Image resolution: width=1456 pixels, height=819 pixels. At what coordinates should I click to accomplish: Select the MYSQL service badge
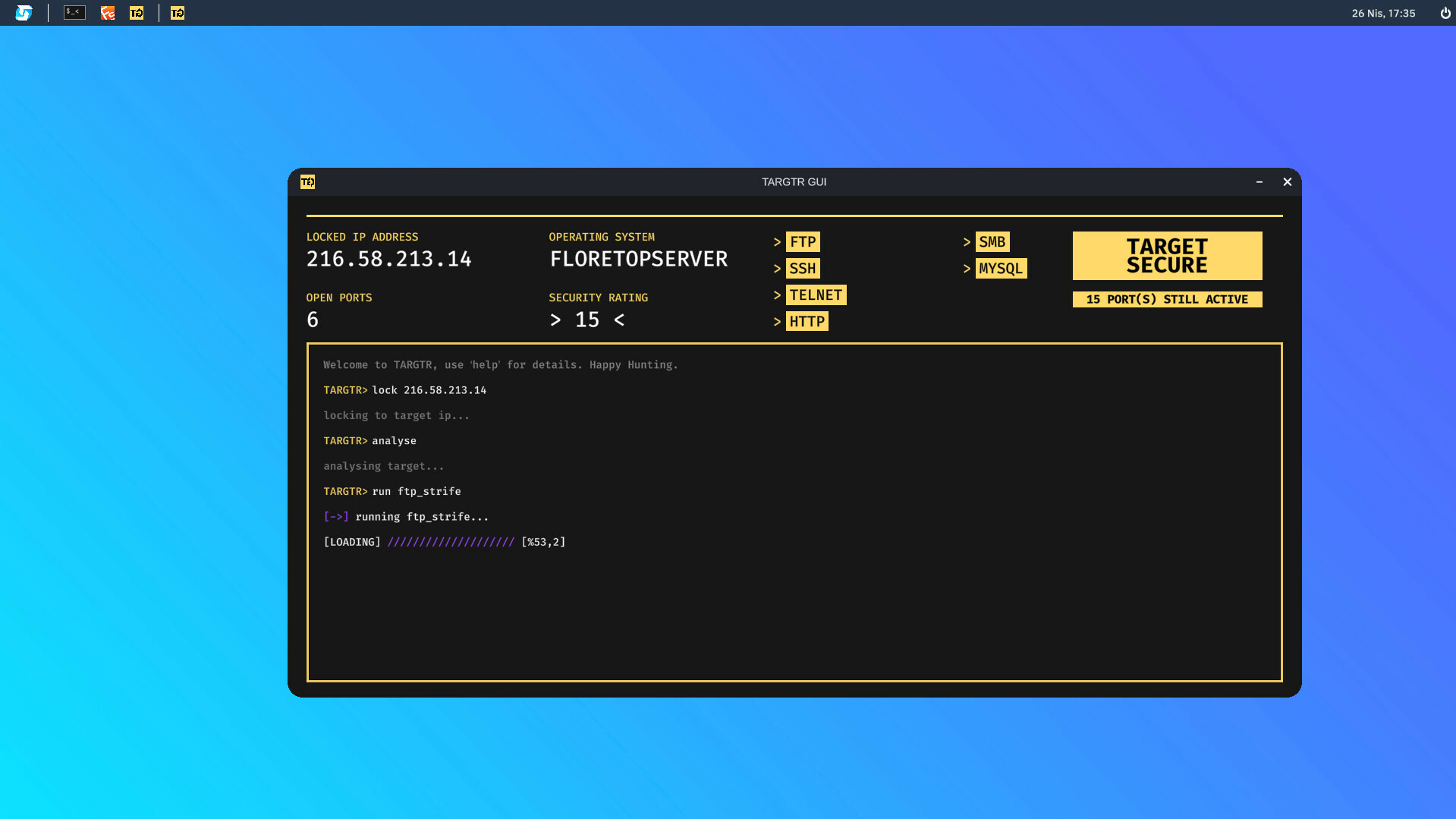1001,268
